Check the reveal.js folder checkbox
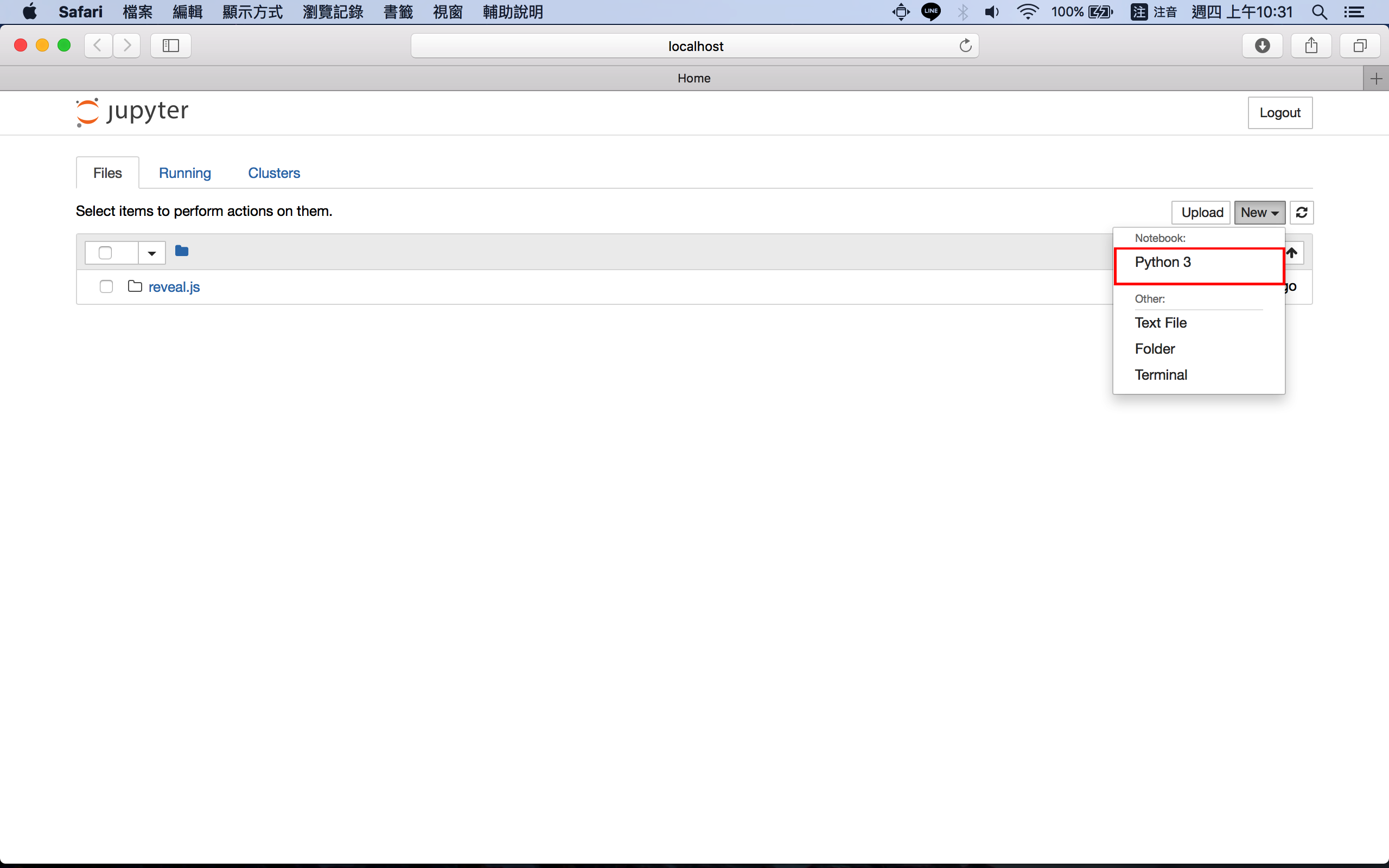Viewport: 1389px width, 868px height. 106,286
